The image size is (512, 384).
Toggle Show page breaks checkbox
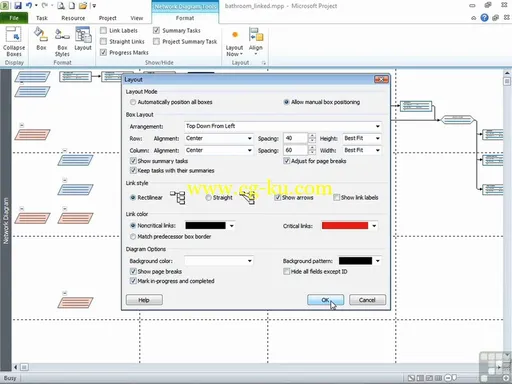pos(133,271)
